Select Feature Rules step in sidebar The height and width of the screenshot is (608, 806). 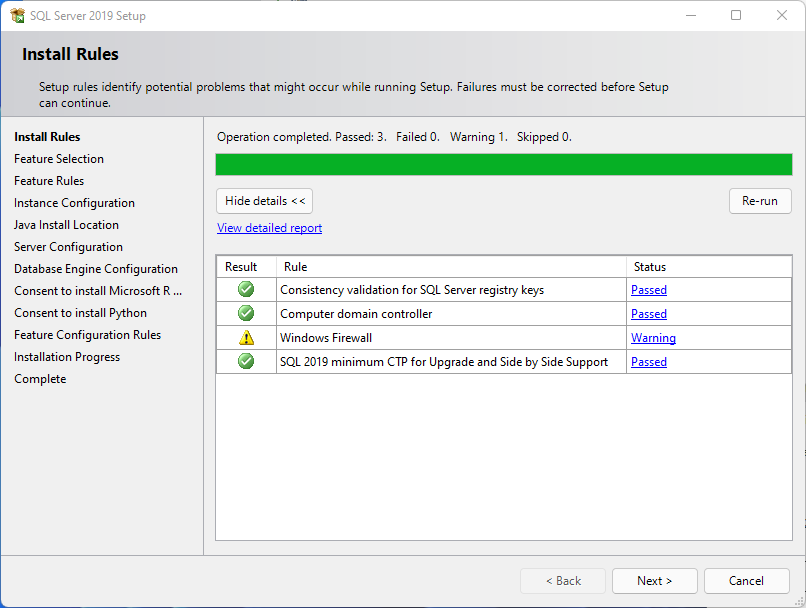tap(49, 181)
